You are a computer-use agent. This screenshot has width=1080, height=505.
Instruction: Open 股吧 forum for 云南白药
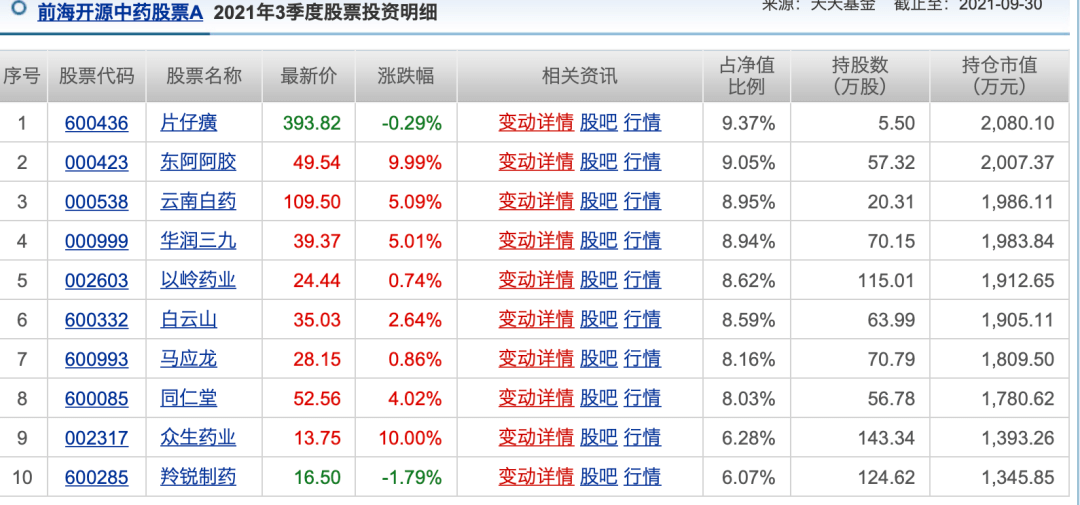[599, 202]
